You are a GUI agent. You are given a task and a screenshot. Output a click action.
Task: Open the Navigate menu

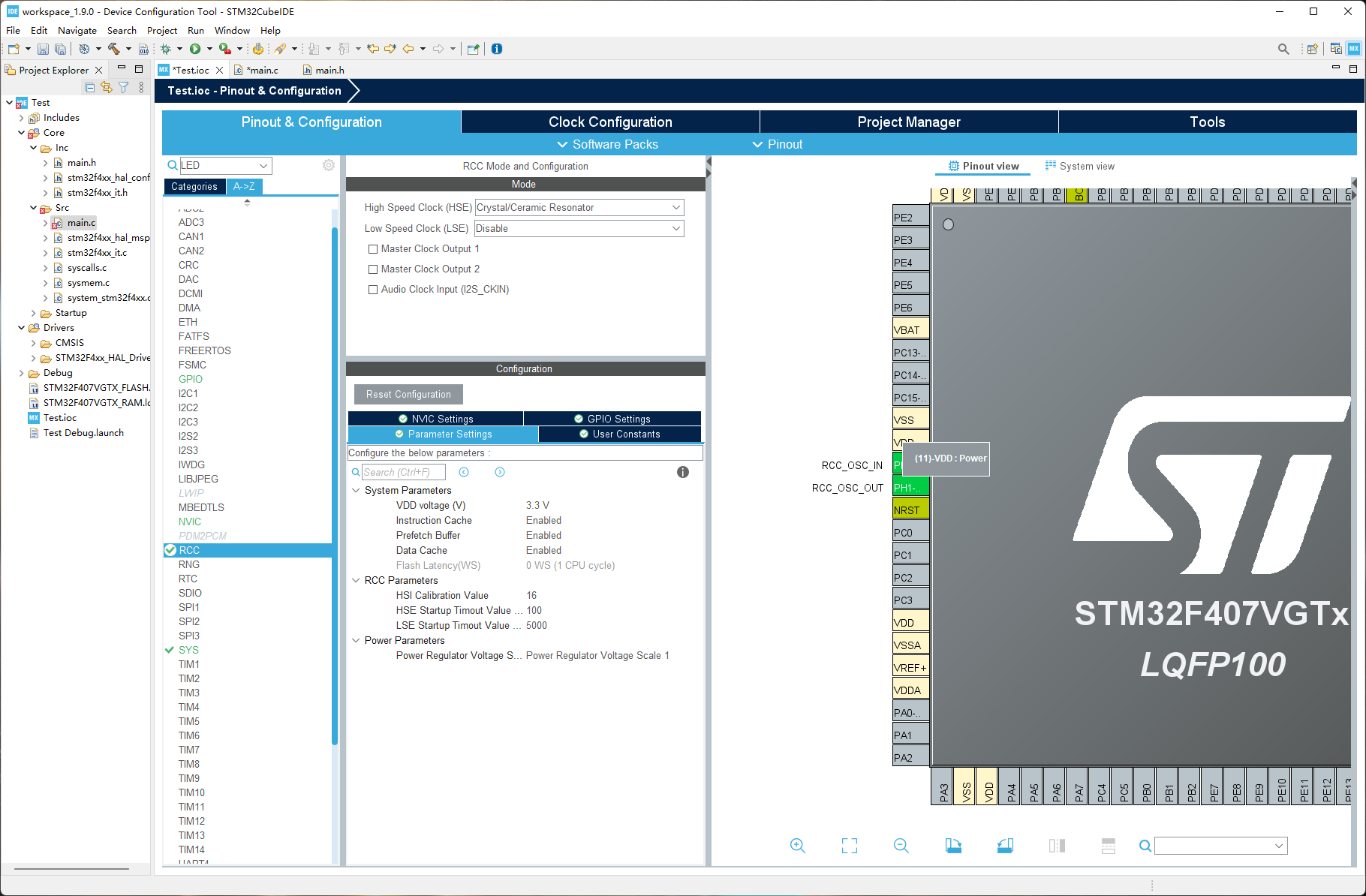tap(77, 31)
